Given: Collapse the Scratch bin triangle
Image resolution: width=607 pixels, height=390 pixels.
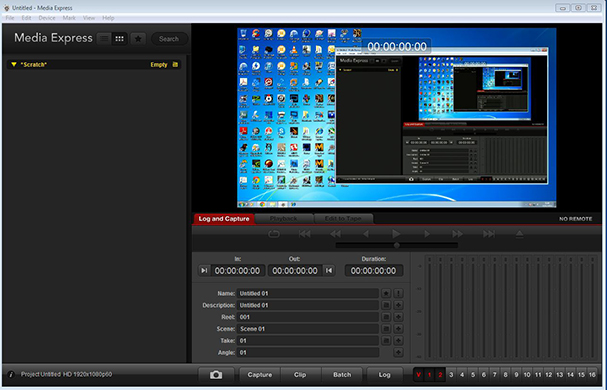Looking at the screenshot, I should pyautogui.click(x=14, y=64).
